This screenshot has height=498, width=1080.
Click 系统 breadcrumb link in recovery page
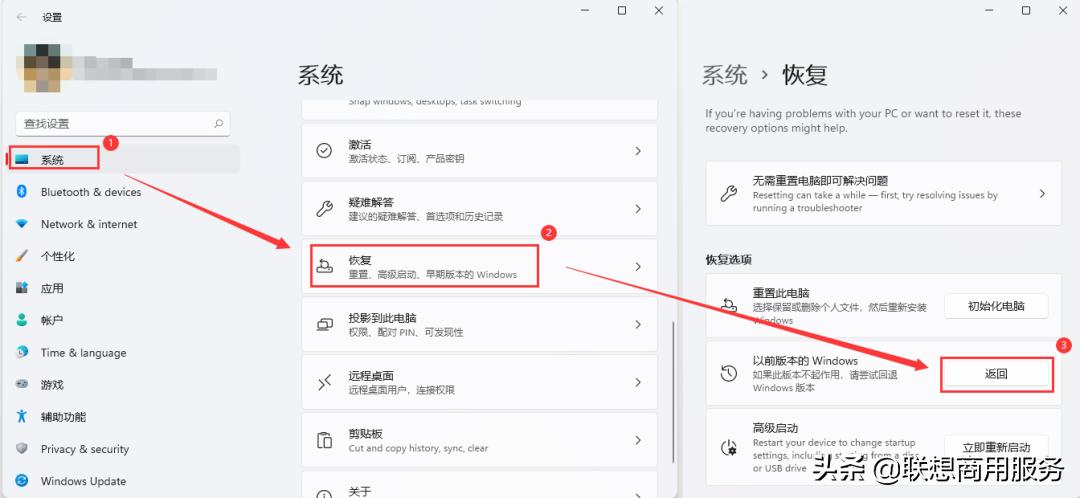coord(725,74)
